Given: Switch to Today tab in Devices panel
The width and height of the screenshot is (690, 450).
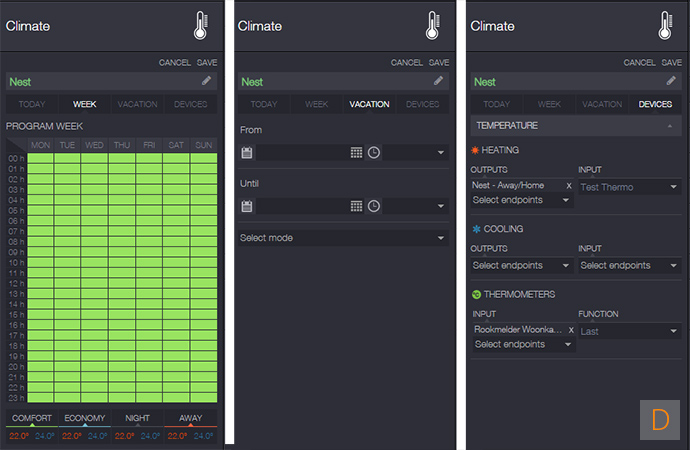Looking at the screenshot, I should 496,104.
